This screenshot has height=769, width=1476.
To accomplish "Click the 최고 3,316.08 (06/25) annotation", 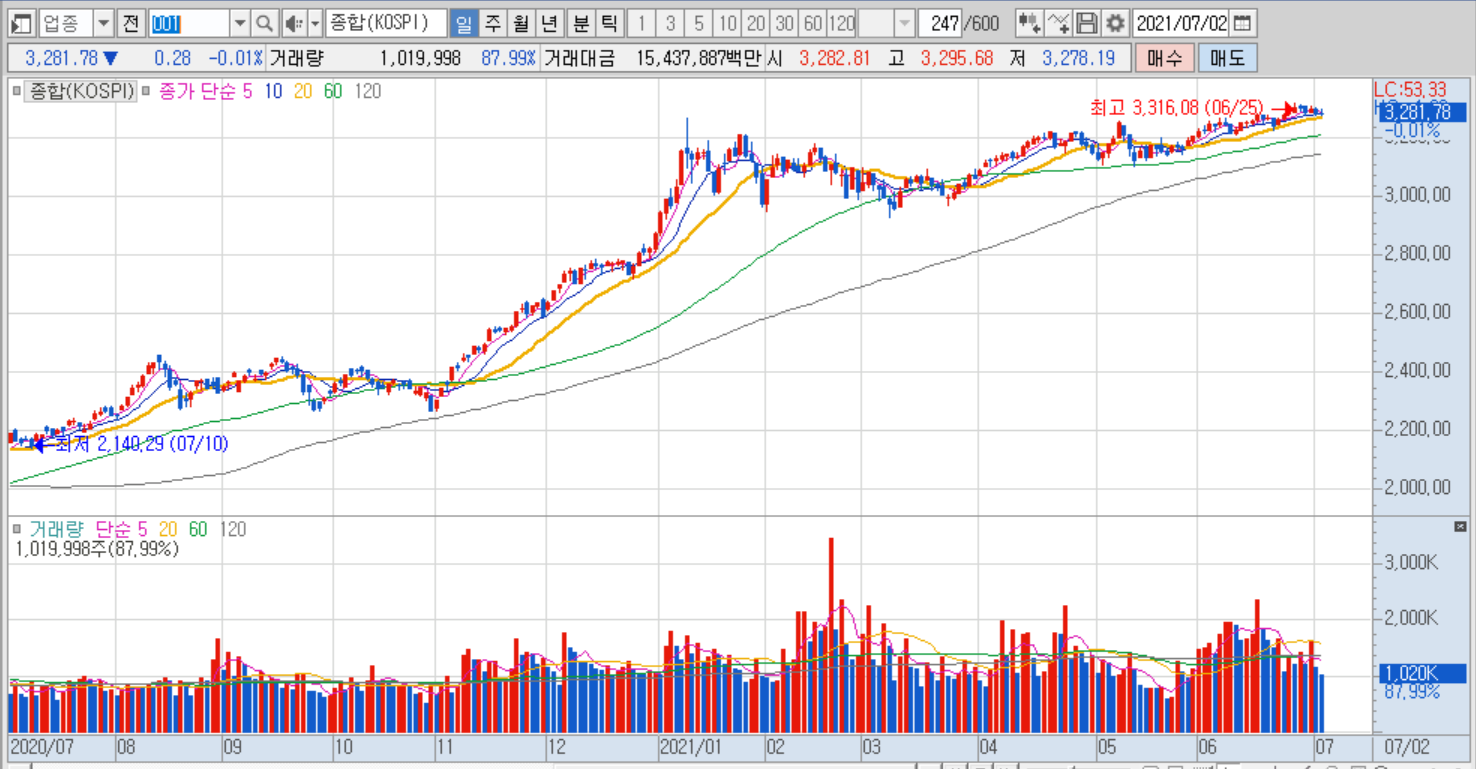I will coord(1177,107).
